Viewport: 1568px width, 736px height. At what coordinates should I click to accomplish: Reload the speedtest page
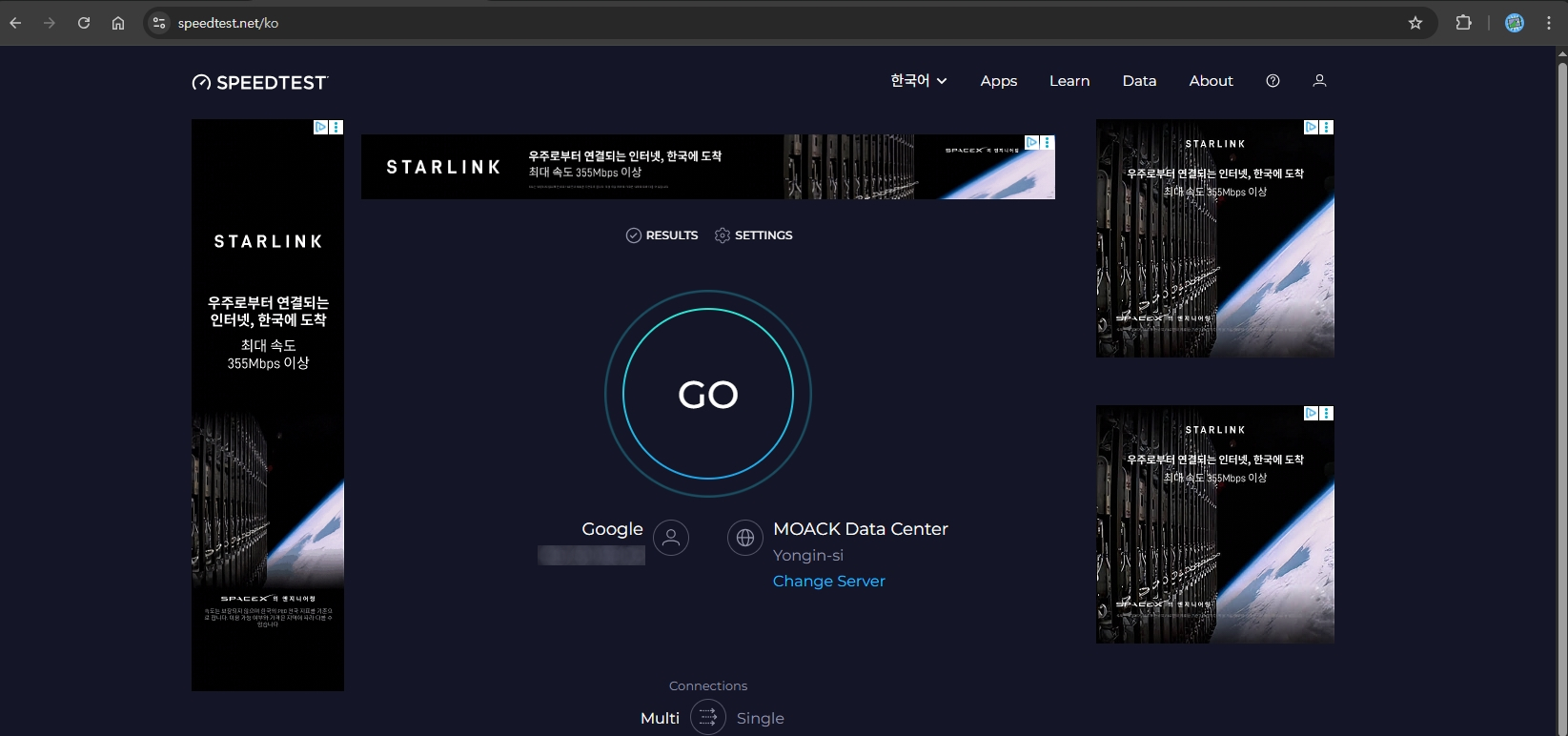[84, 23]
